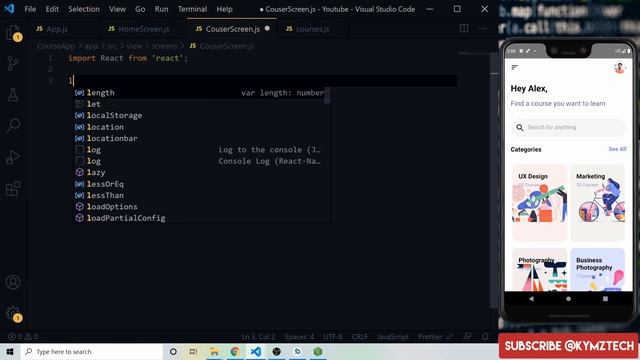This screenshot has width=640, height=360.
Task: Open the Help menu
Action: (224, 9)
